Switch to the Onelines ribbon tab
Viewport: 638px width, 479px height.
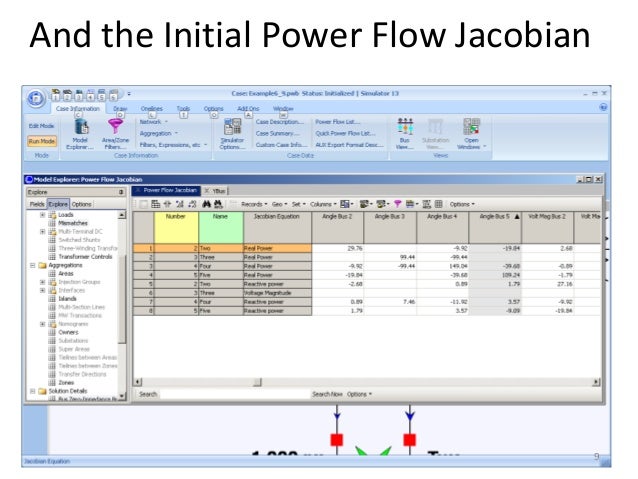coord(151,109)
